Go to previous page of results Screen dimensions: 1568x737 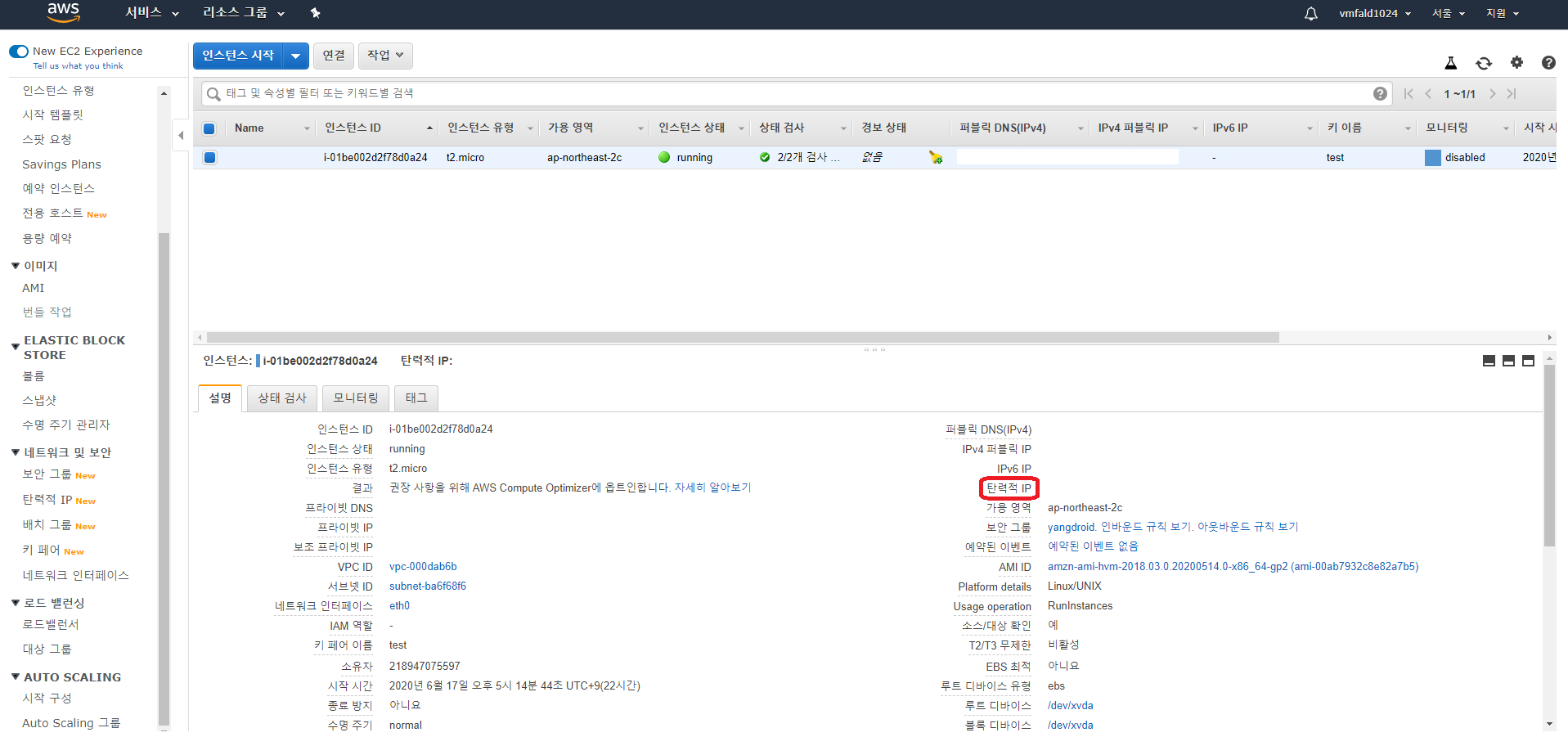pyautogui.click(x=1428, y=94)
